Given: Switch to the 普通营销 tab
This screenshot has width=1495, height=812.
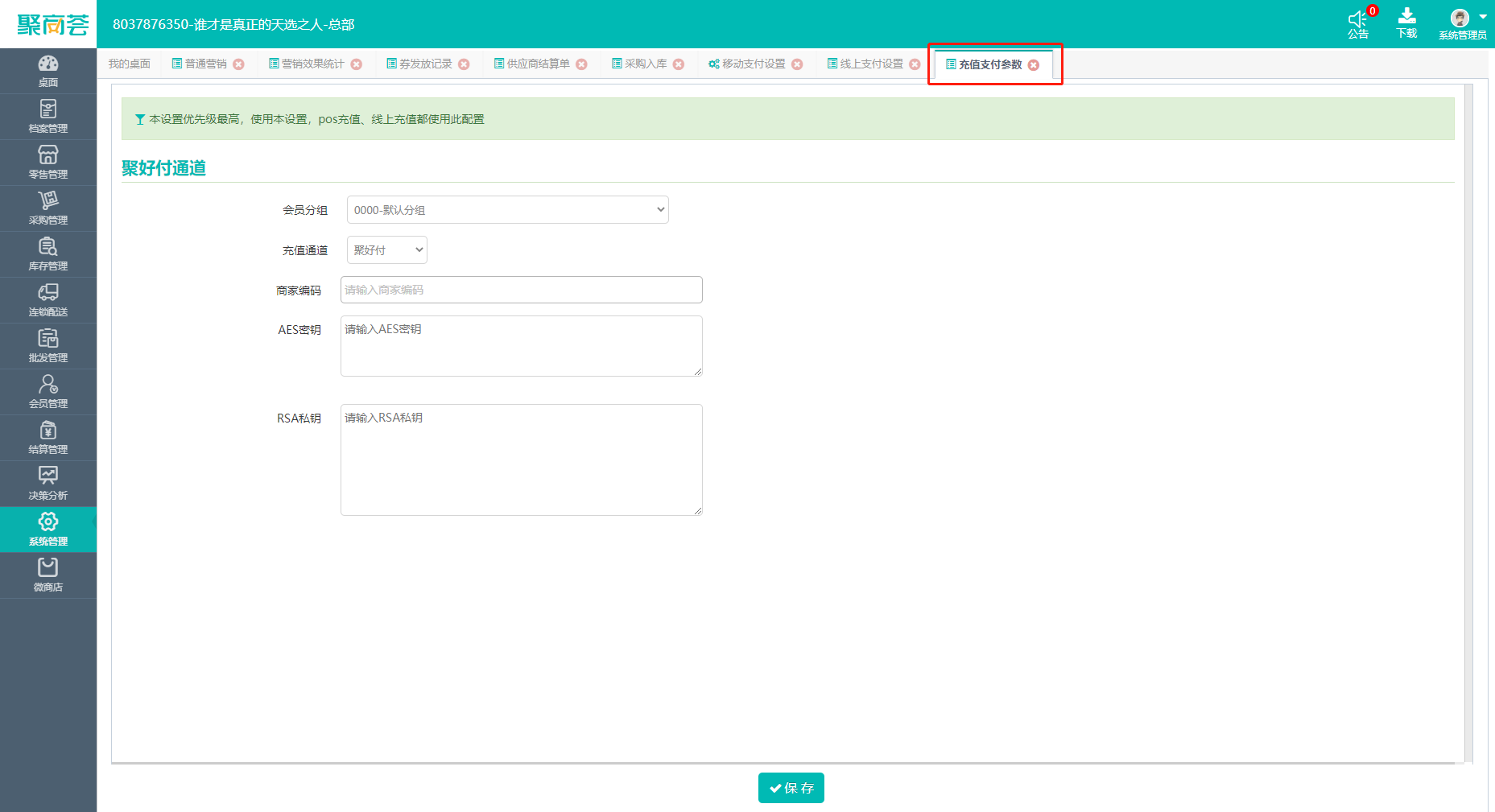Looking at the screenshot, I should coord(200,64).
